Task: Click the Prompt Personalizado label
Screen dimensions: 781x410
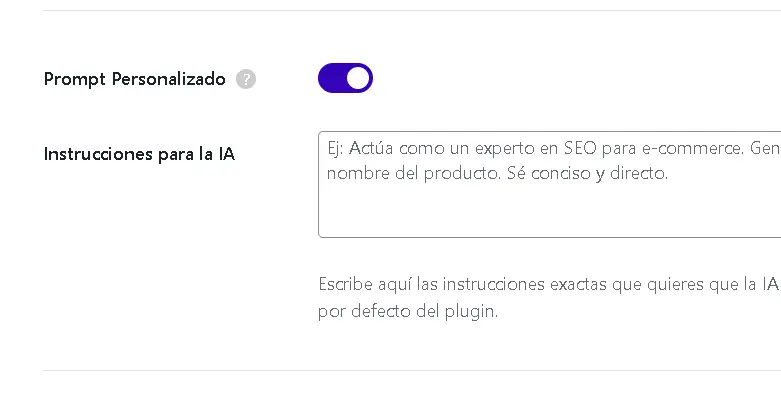Action: 135,79
